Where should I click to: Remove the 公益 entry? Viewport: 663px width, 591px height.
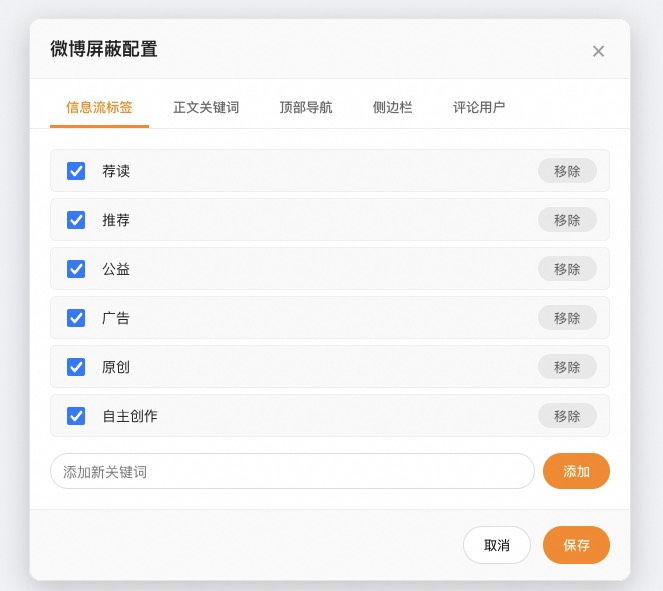(x=567, y=269)
